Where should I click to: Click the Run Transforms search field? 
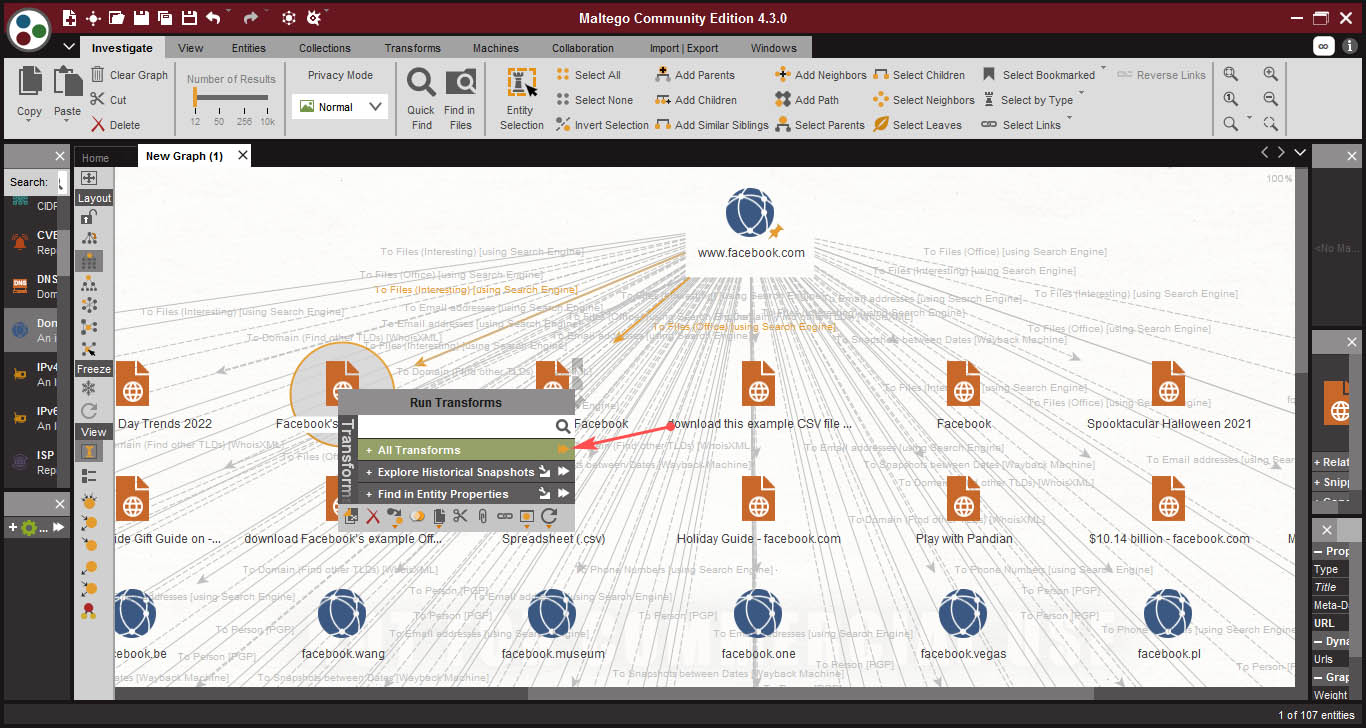point(456,426)
